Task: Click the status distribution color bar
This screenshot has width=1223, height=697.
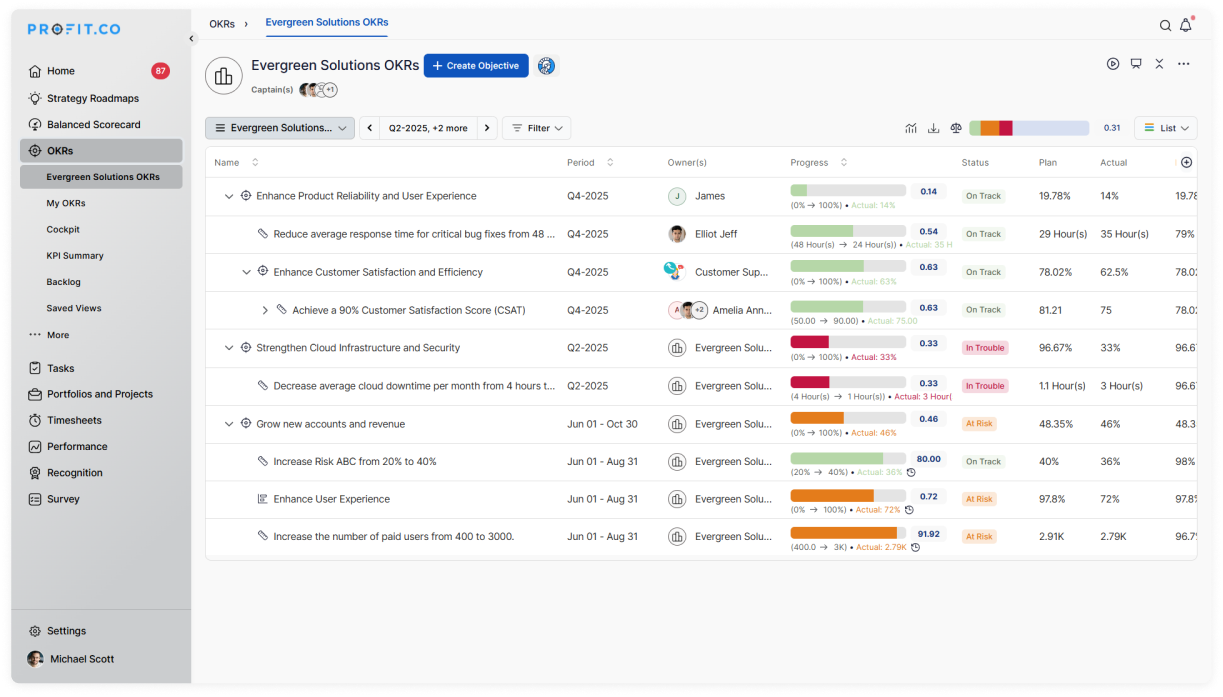Action: (1029, 128)
